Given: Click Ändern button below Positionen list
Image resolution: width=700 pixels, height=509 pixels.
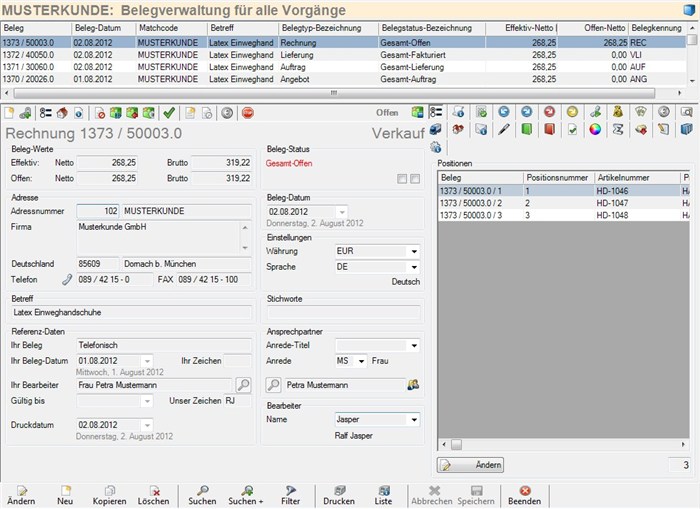Looking at the screenshot, I should (x=470, y=465).
